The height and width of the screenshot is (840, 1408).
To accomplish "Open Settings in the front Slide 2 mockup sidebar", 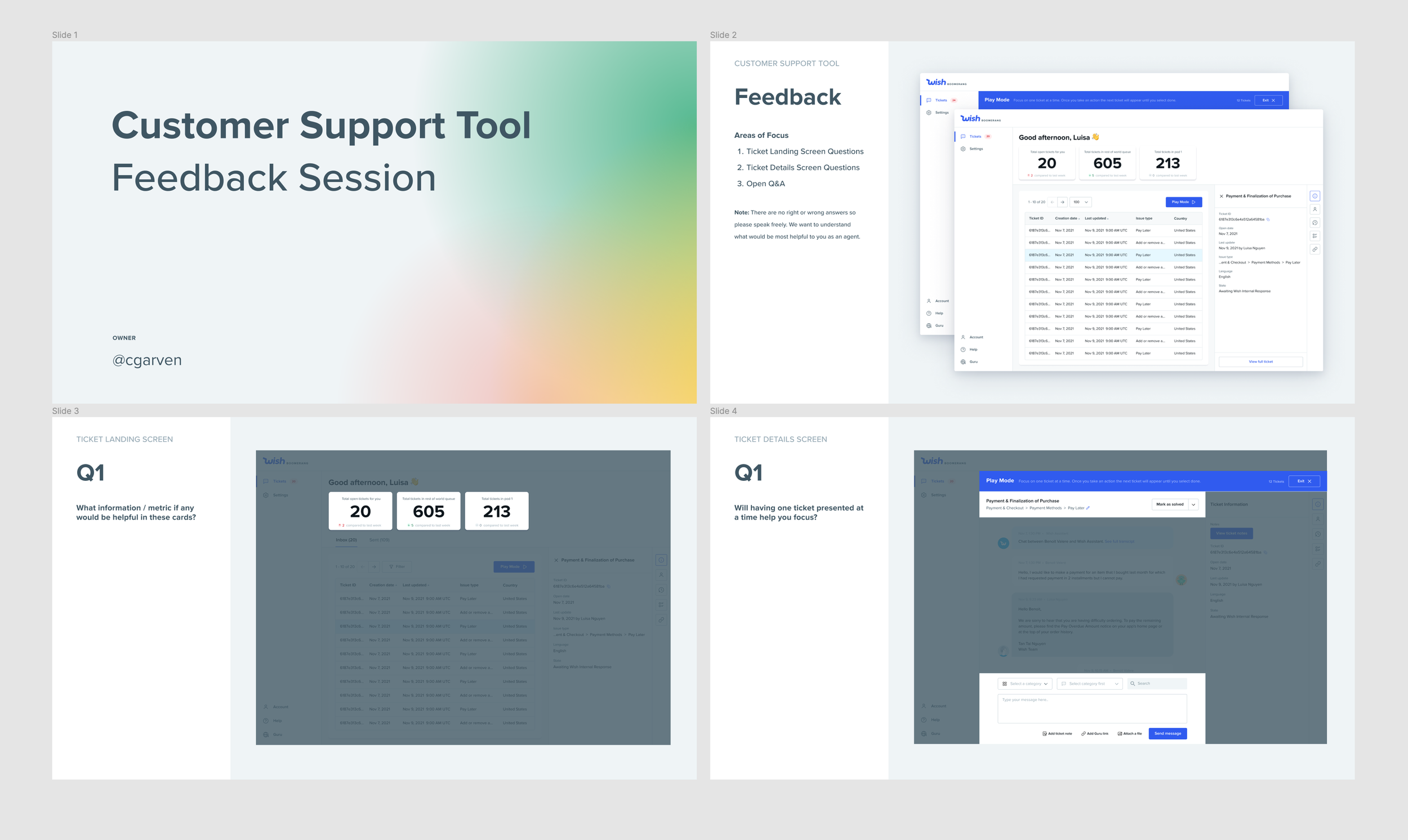I will 975,149.
